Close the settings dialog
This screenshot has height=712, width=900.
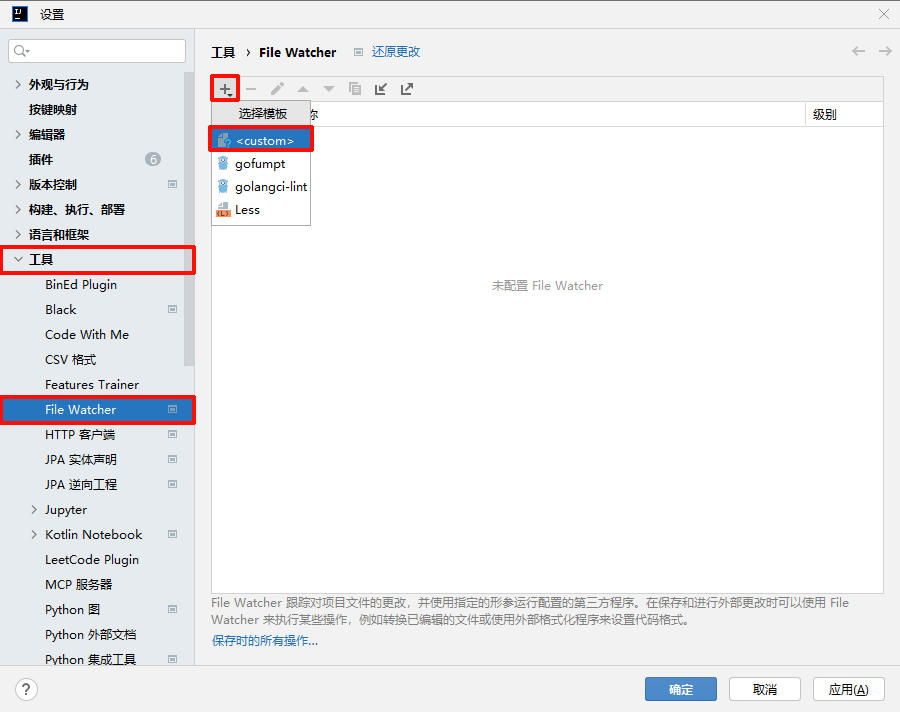(x=884, y=14)
